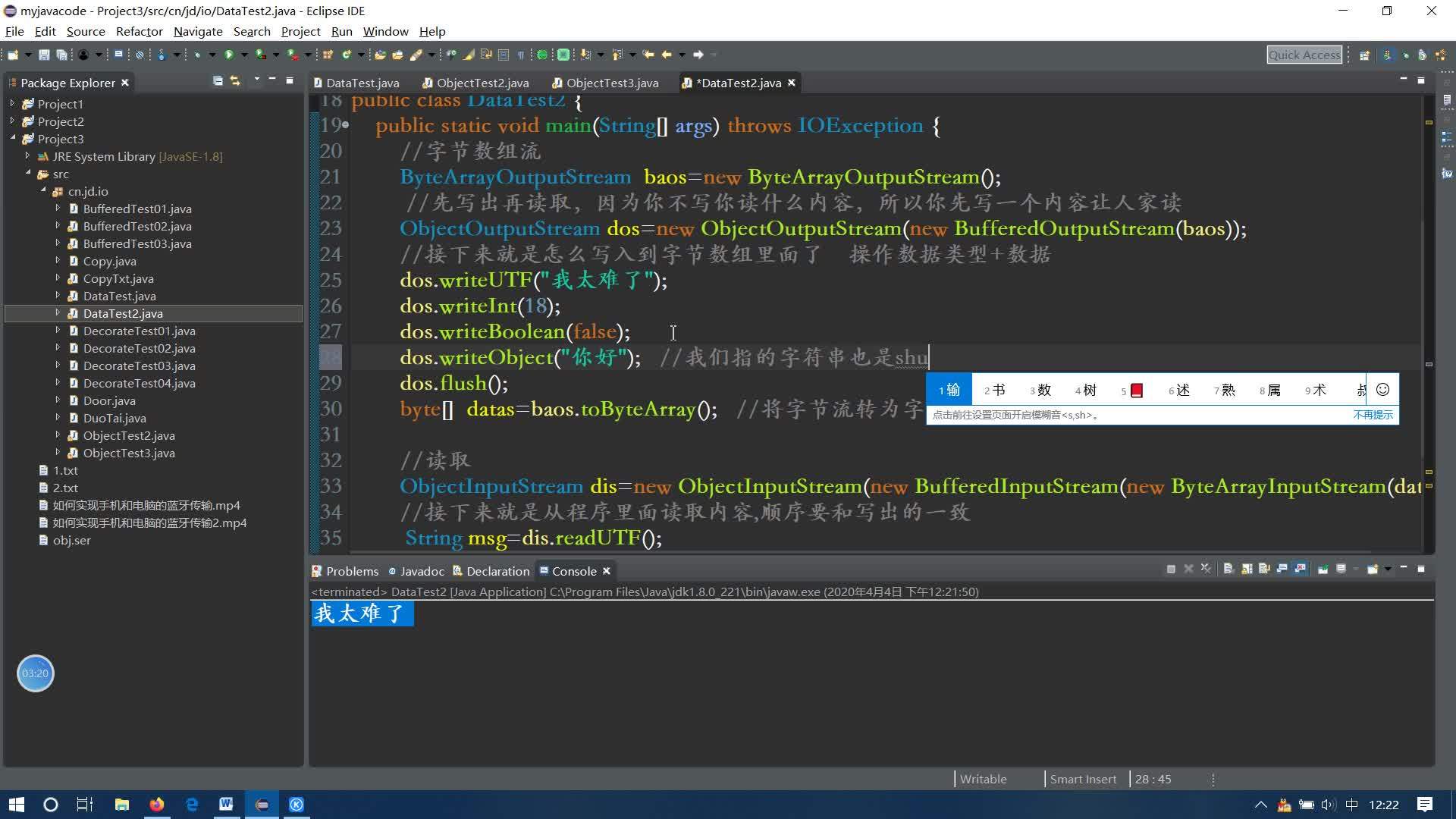
Task: Toggle Link with Editor in Package Explorer
Action: click(x=235, y=80)
